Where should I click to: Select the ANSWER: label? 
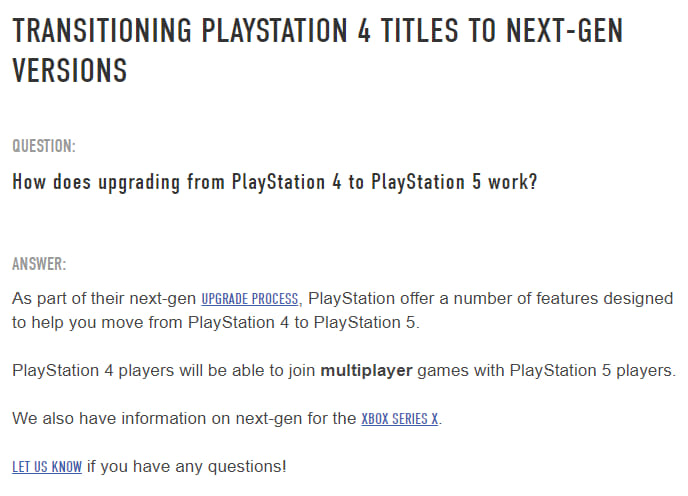39,264
